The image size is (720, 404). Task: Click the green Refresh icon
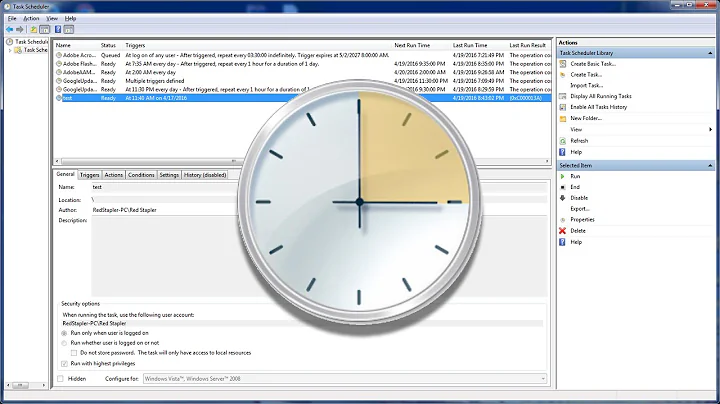[563, 141]
